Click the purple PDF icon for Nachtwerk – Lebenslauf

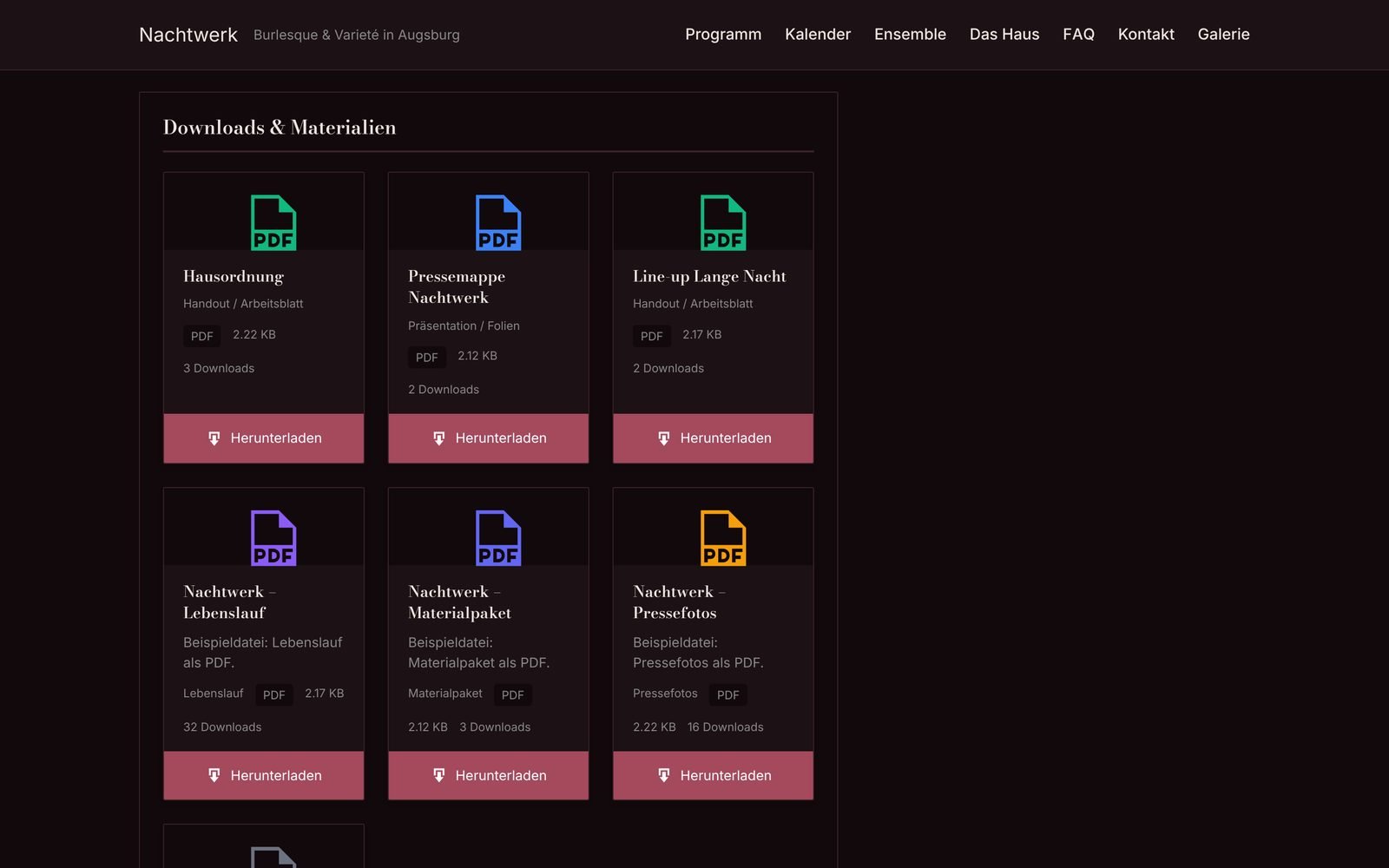pos(273,538)
